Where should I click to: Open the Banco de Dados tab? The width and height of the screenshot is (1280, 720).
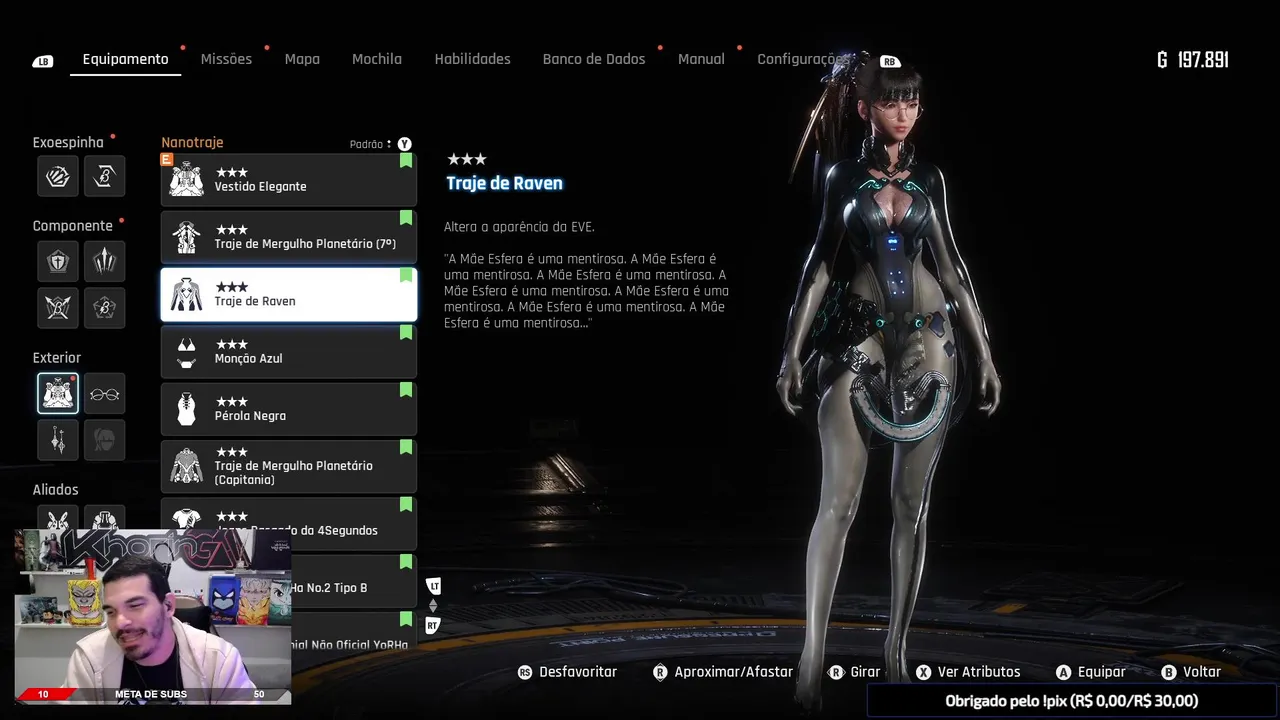(594, 59)
